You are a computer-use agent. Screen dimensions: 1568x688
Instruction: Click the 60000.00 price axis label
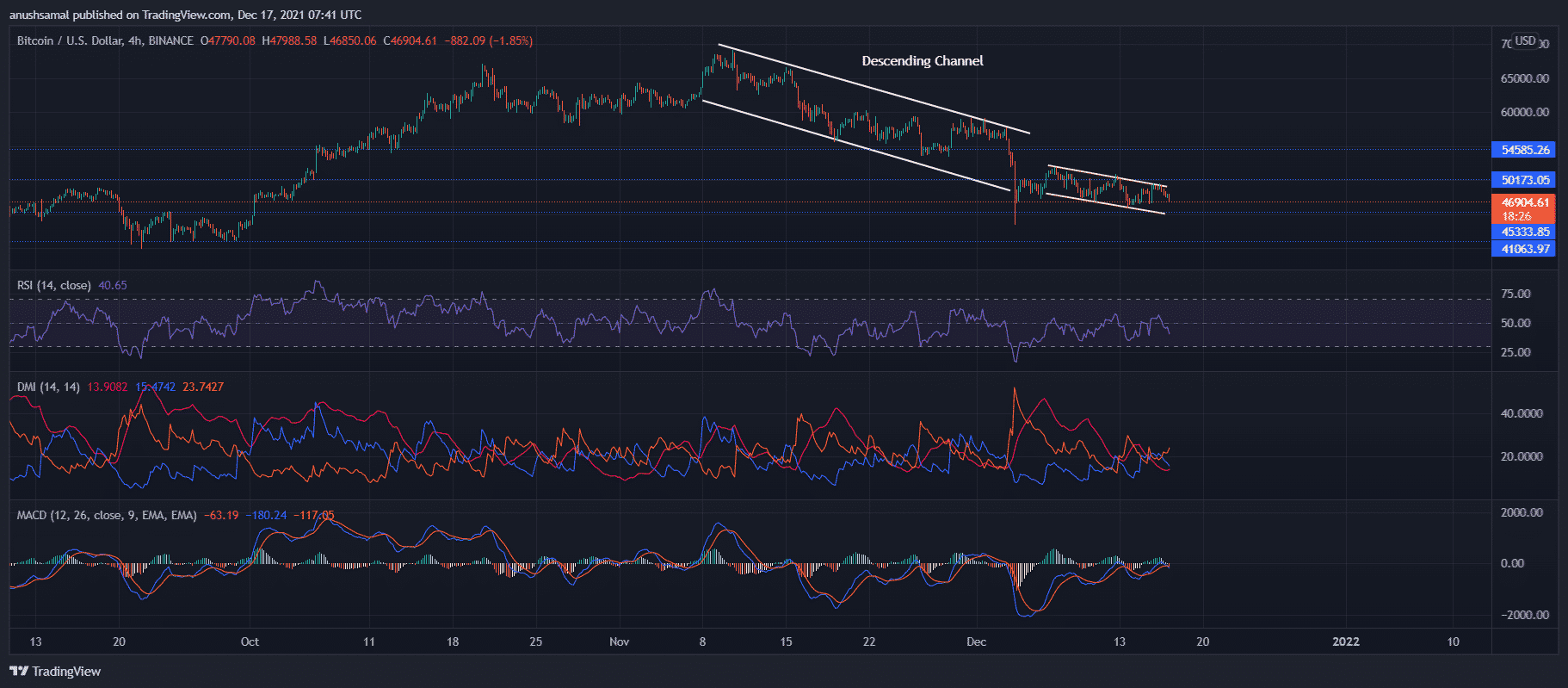[x=1524, y=112]
